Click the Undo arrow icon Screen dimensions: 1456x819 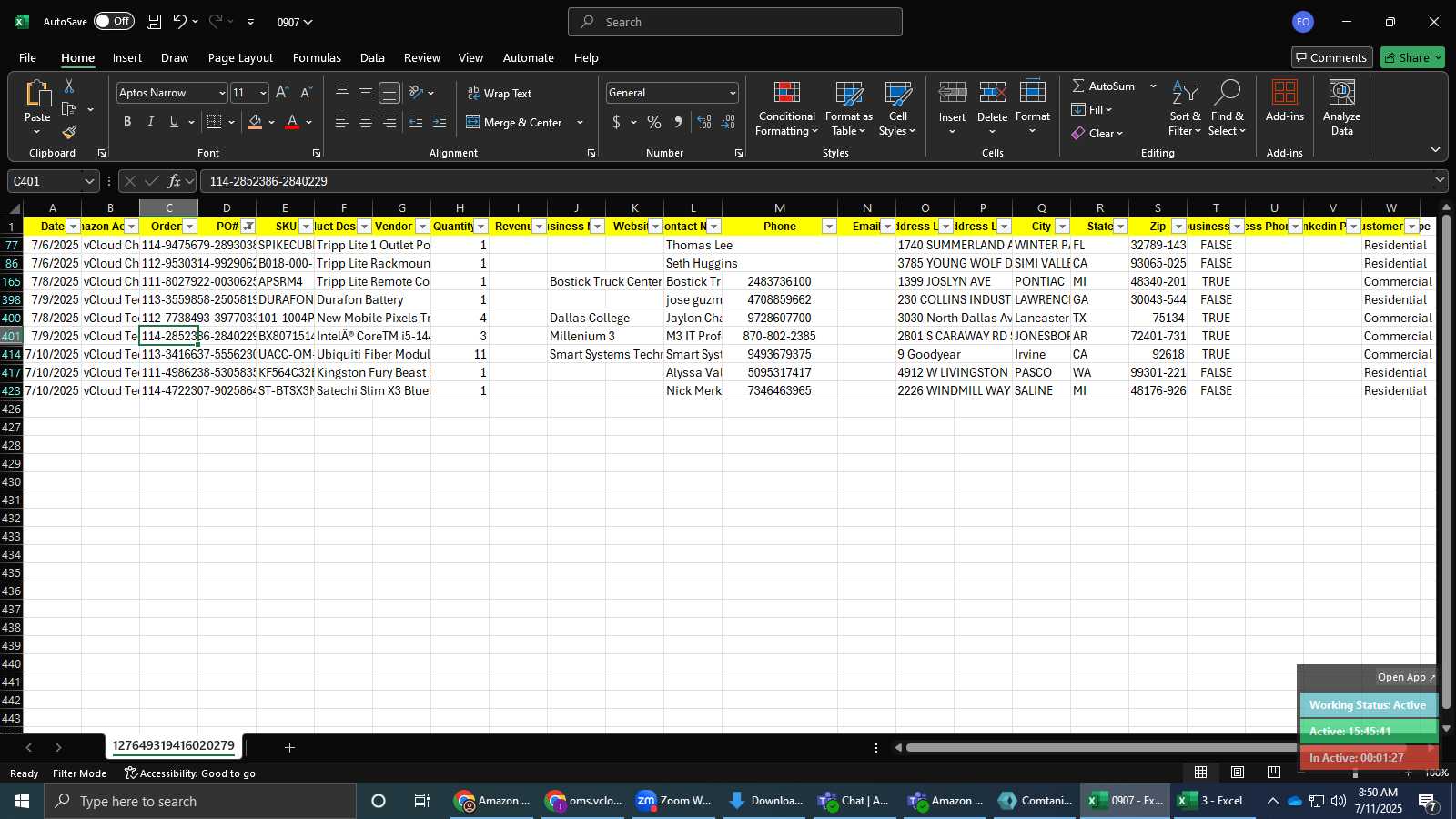tap(180, 22)
